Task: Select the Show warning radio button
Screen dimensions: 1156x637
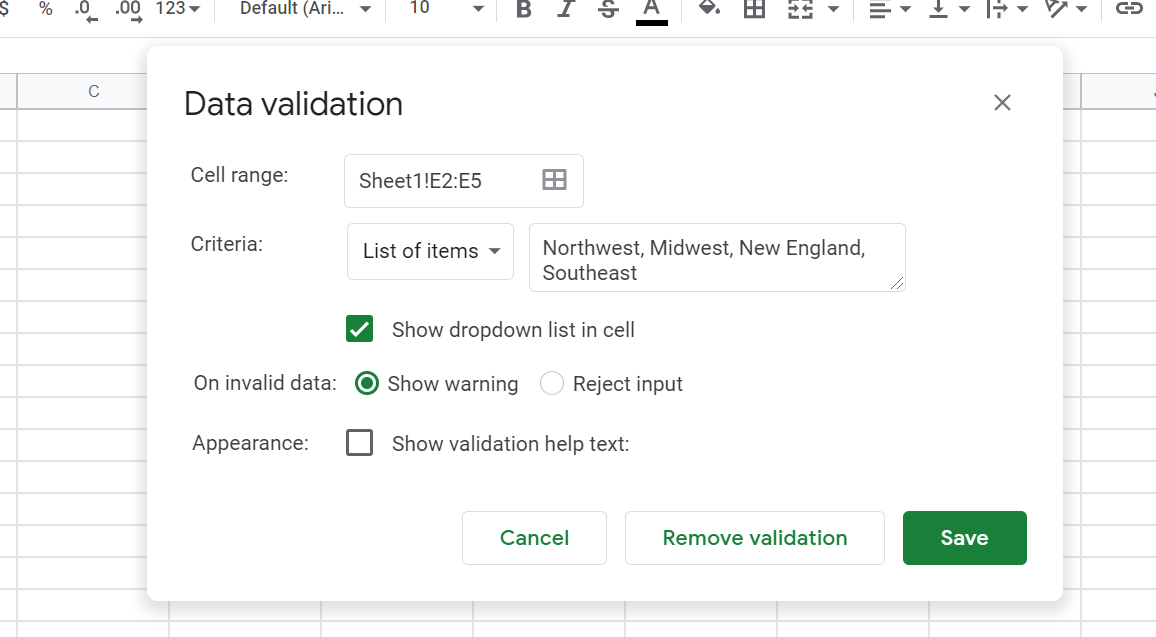Action: tap(367, 384)
